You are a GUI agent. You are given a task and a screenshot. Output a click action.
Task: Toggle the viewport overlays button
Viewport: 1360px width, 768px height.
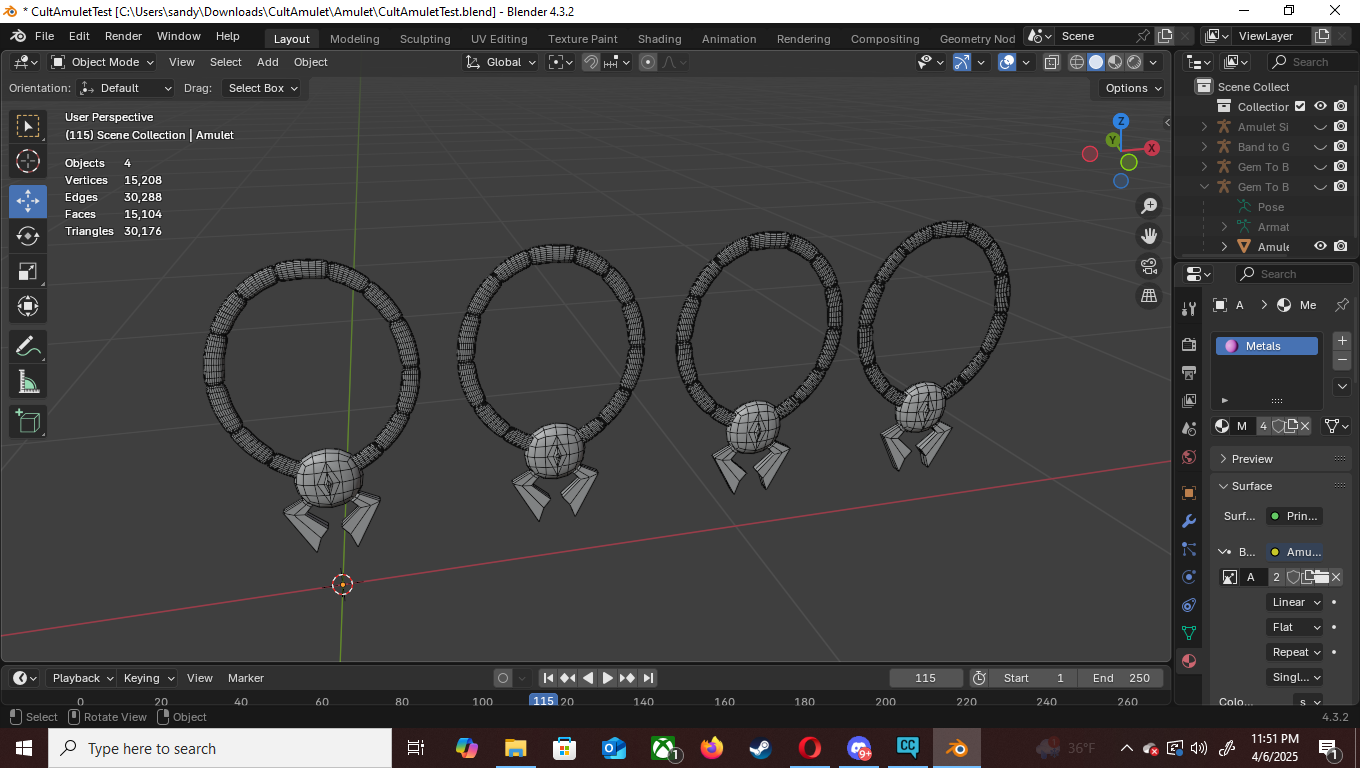point(1007,62)
